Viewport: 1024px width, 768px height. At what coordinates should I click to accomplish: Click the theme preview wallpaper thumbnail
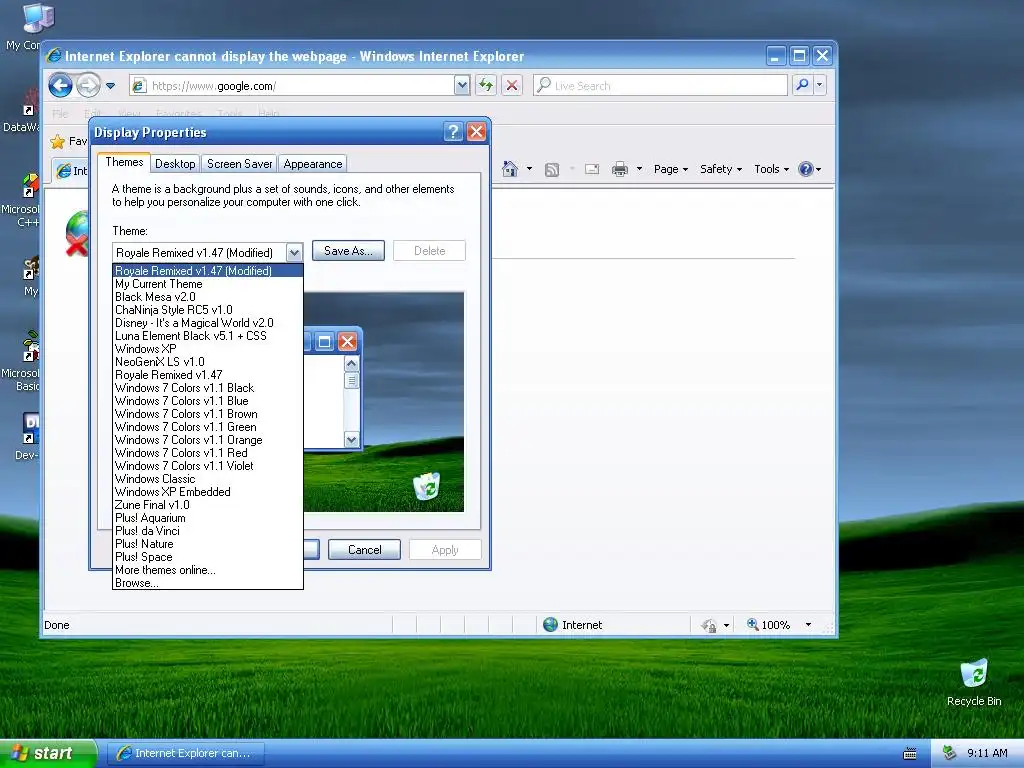coord(384,402)
